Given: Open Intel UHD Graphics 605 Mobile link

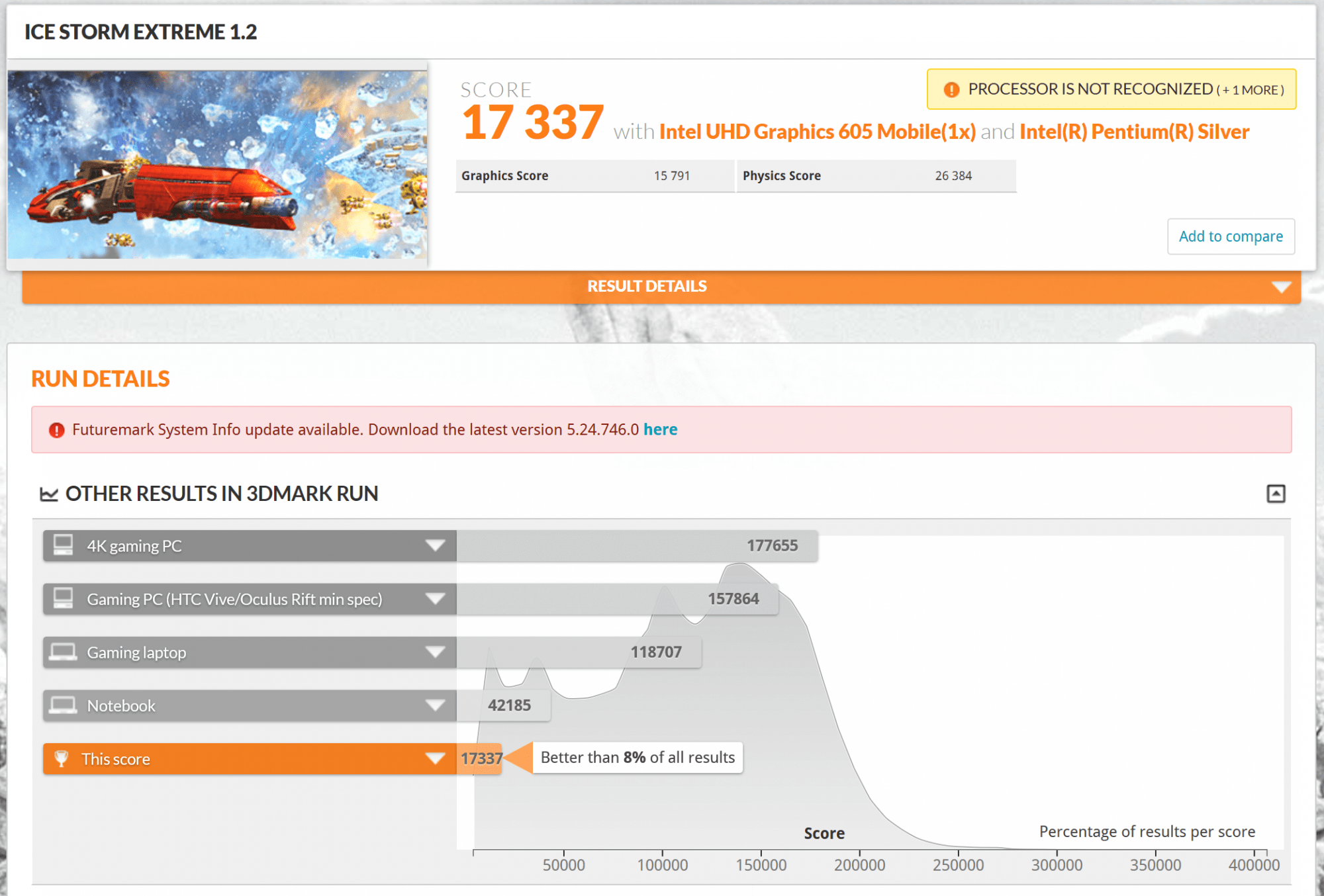Looking at the screenshot, I should (817, 132).
